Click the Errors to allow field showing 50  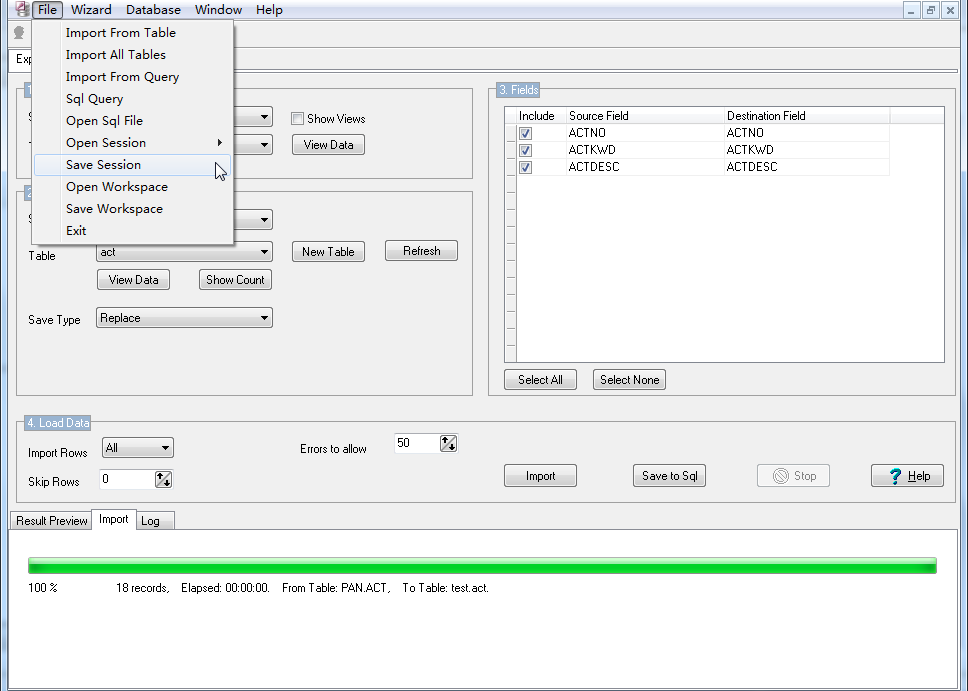click(x=417, y=443)
